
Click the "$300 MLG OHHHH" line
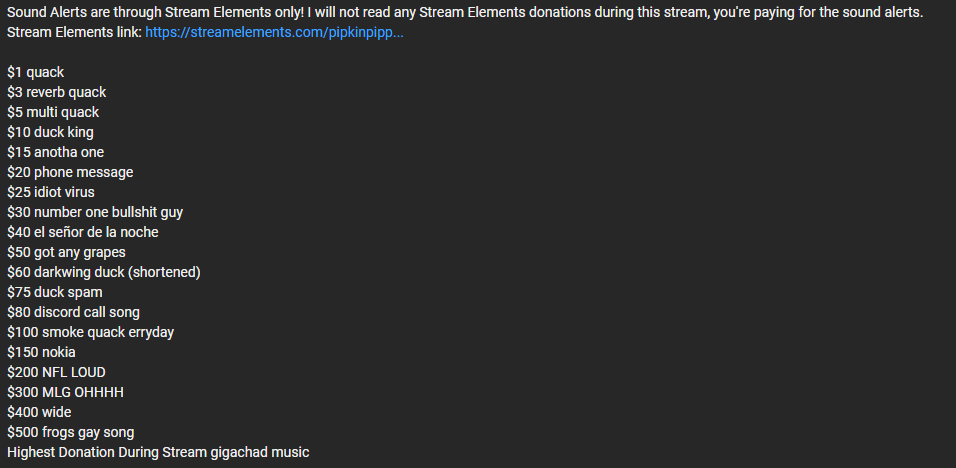[x=65, y=392]
